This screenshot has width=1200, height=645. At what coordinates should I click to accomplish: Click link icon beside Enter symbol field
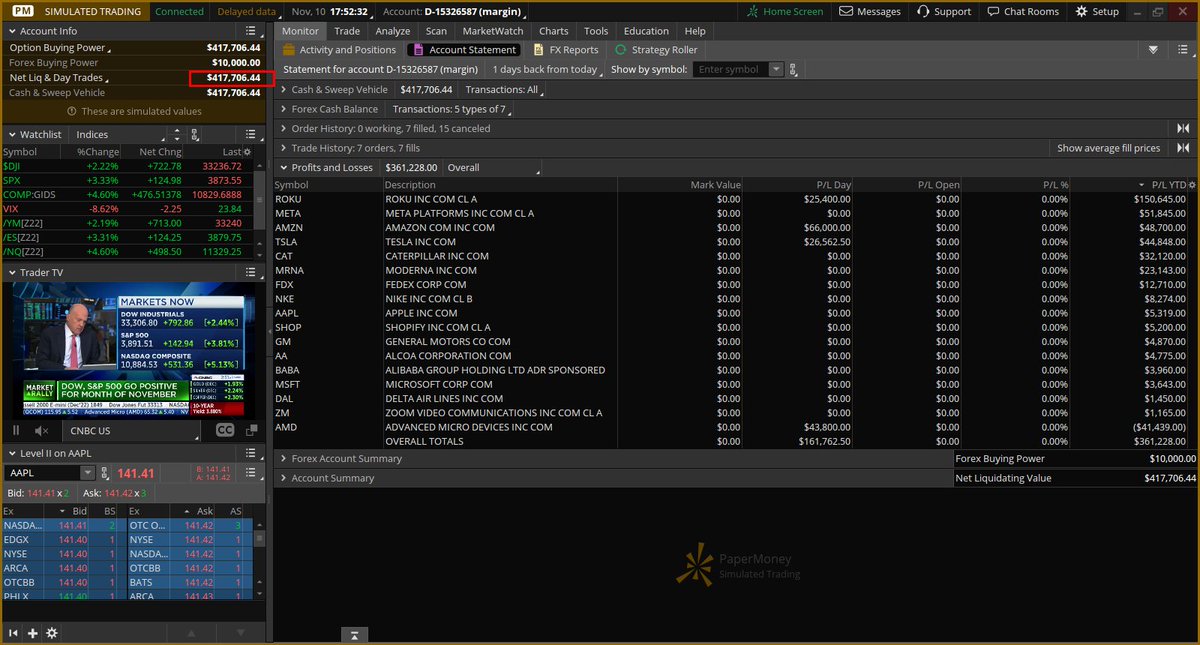[x=794, y=70]
